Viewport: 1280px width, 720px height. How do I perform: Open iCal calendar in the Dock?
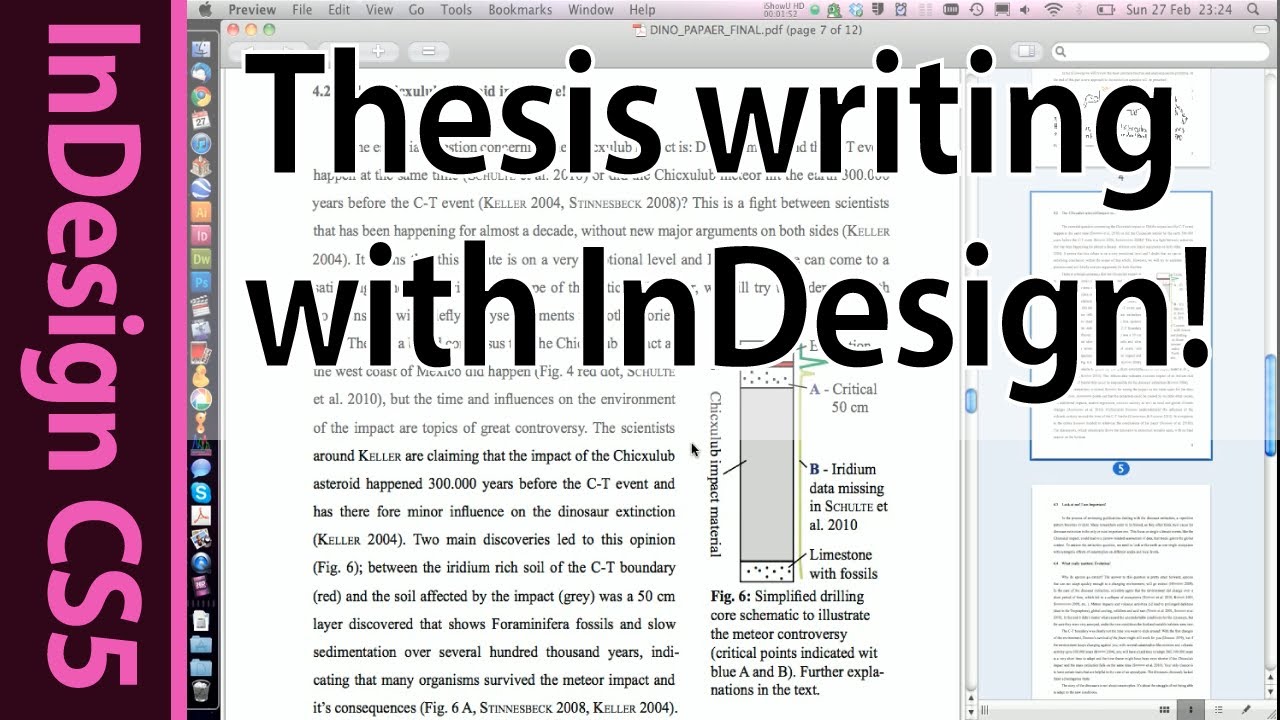click(x=201, y=120)
